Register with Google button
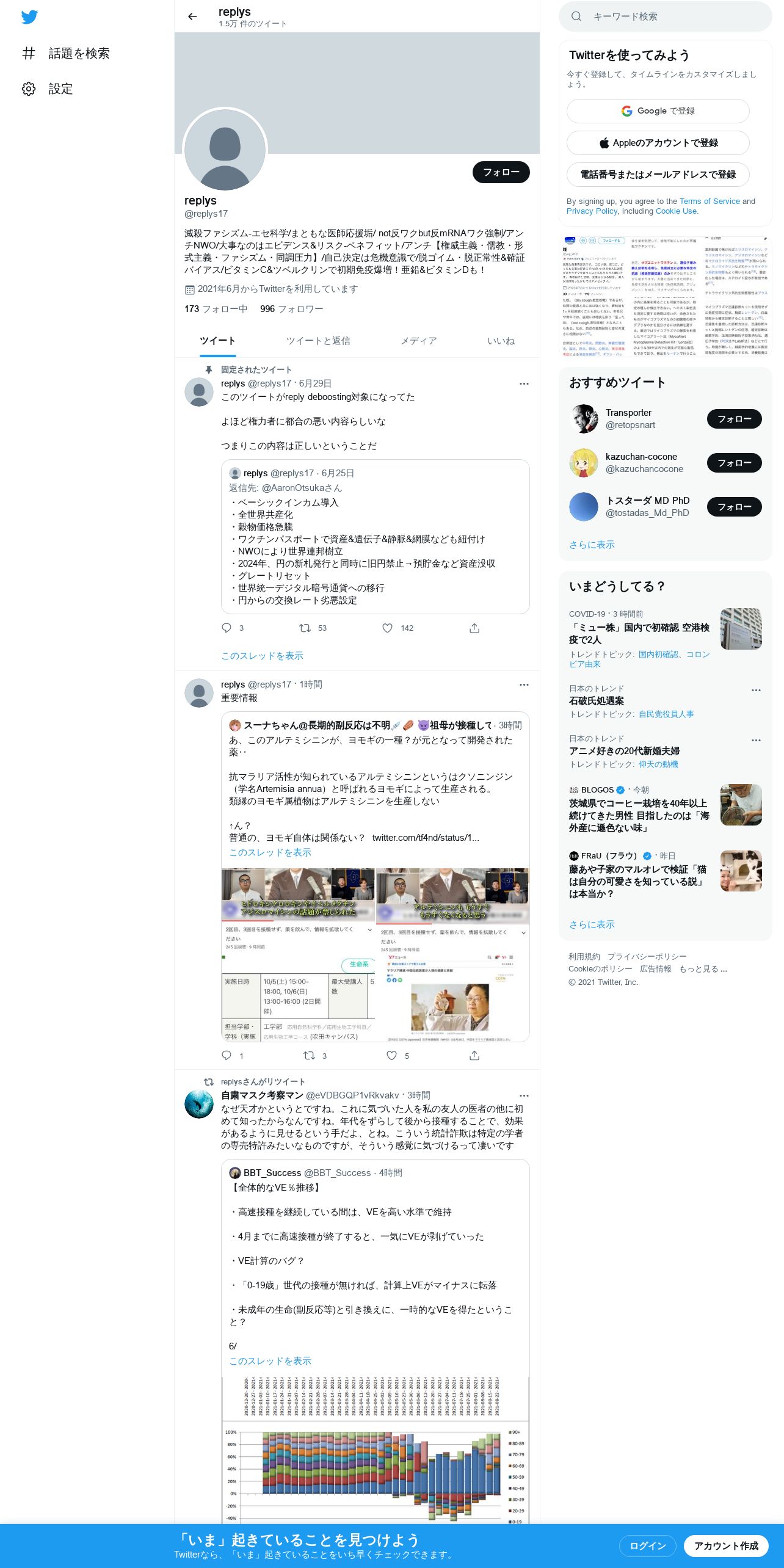This screenshot has width=784, height=1568. pyautogui.click(x=658, y=111)
